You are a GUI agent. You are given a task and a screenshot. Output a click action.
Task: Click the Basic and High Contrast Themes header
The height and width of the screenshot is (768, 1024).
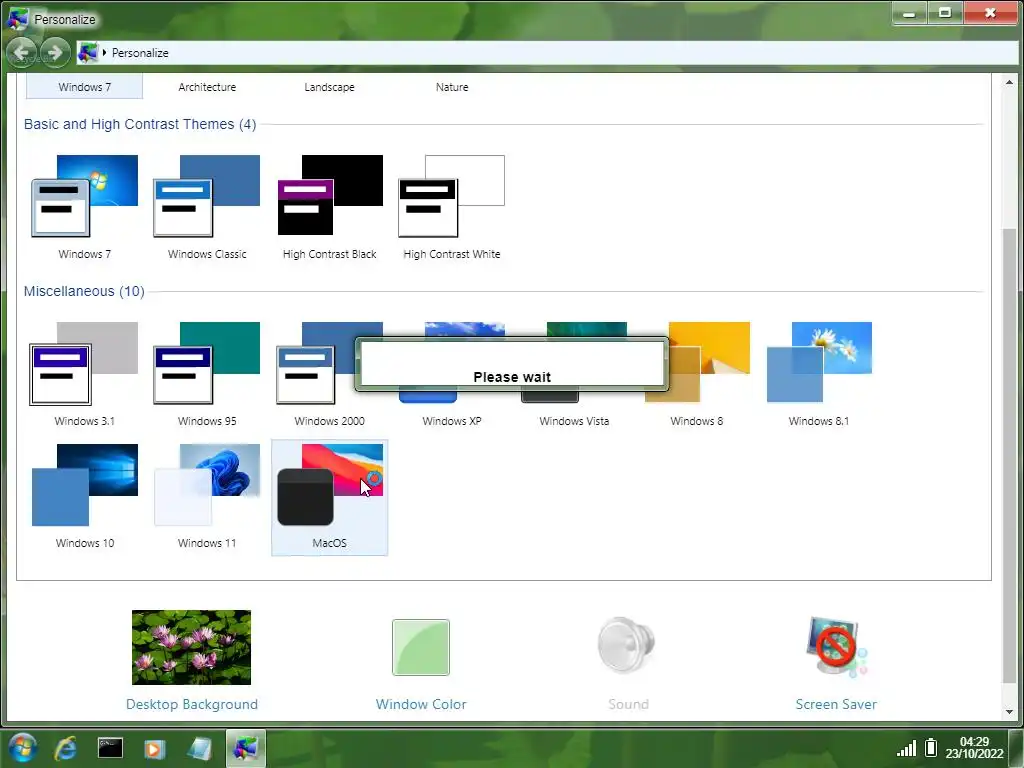[140, 124]
